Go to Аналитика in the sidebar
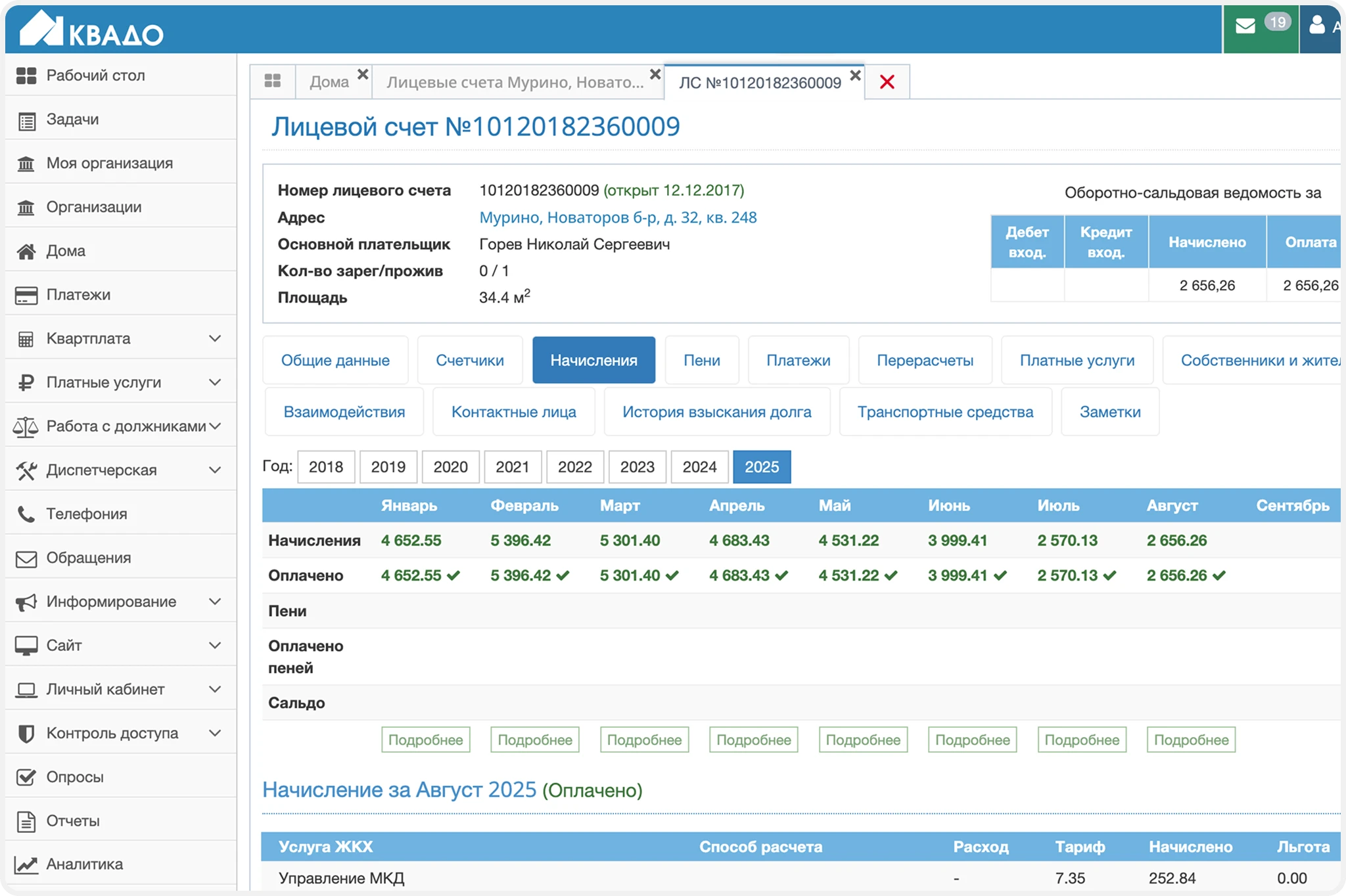 click(x=84, y=864)
